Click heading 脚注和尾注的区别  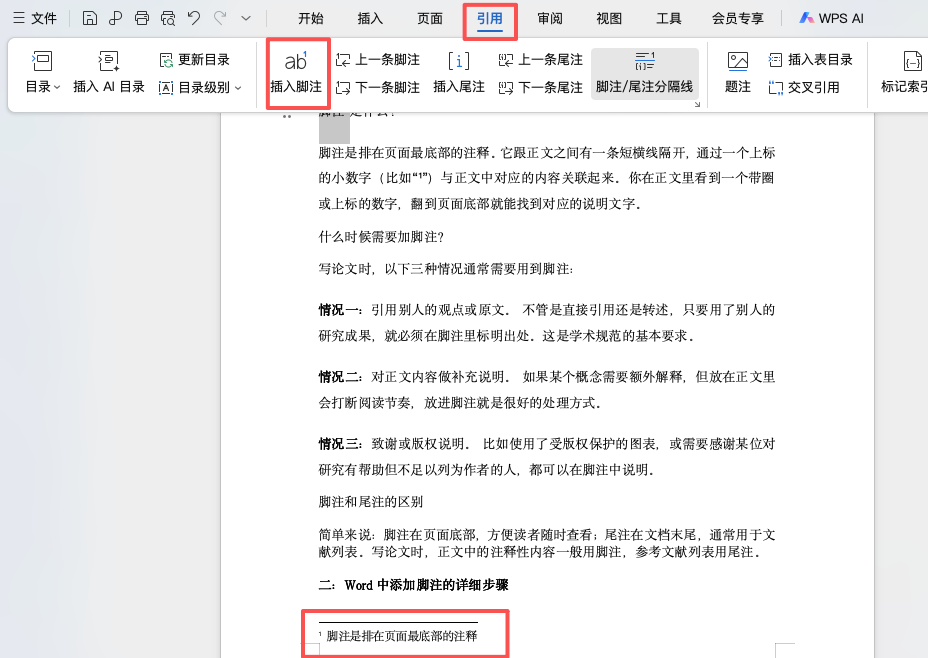click(x=370, y=502)
